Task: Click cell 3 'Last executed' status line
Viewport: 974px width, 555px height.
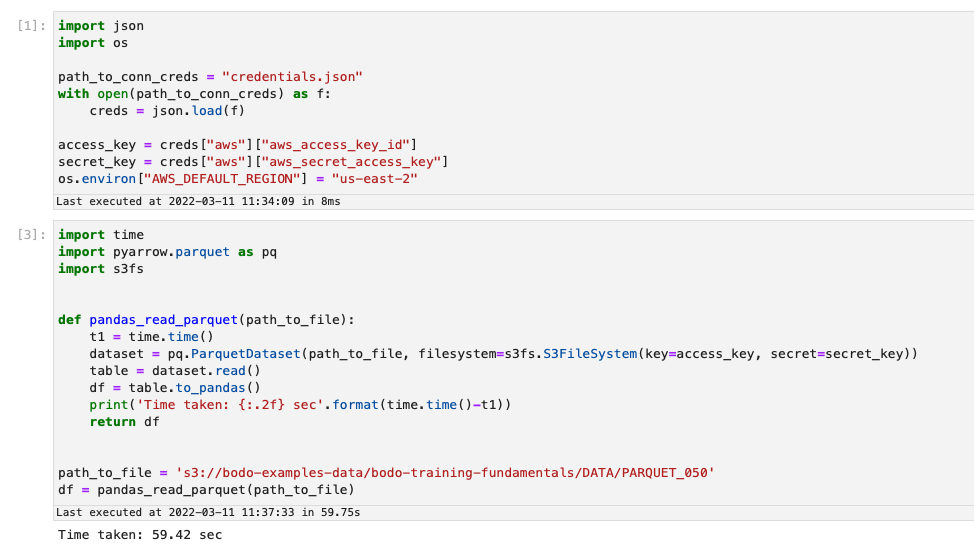Action: 208,513
